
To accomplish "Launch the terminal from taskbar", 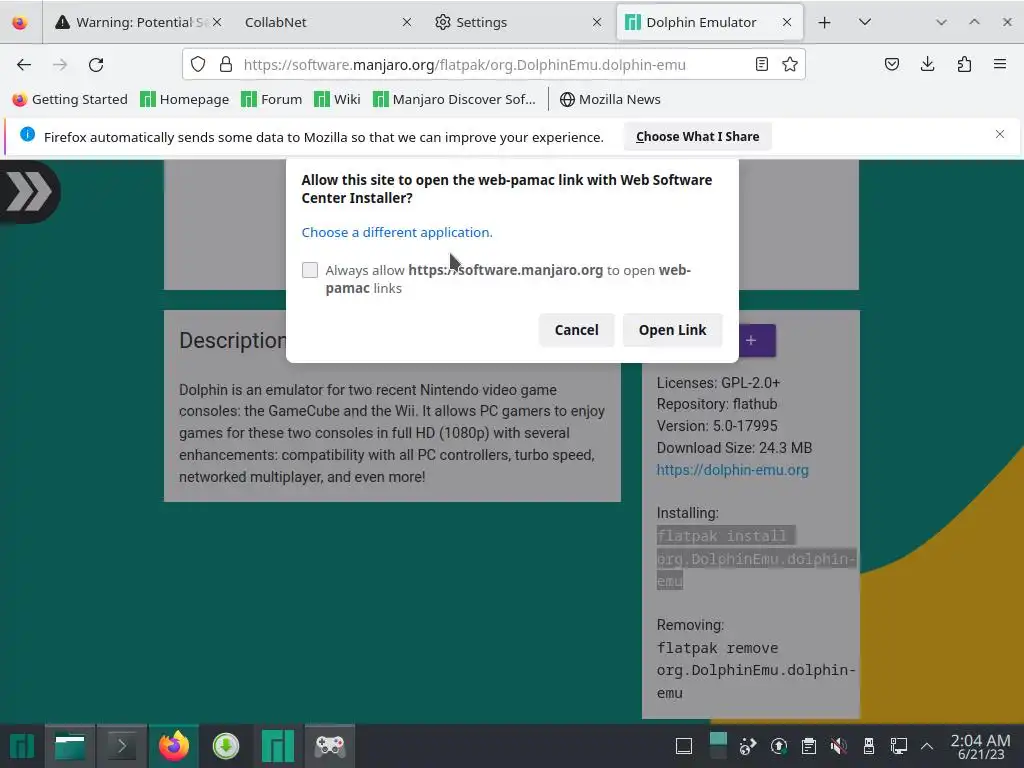I will point(121,746).
